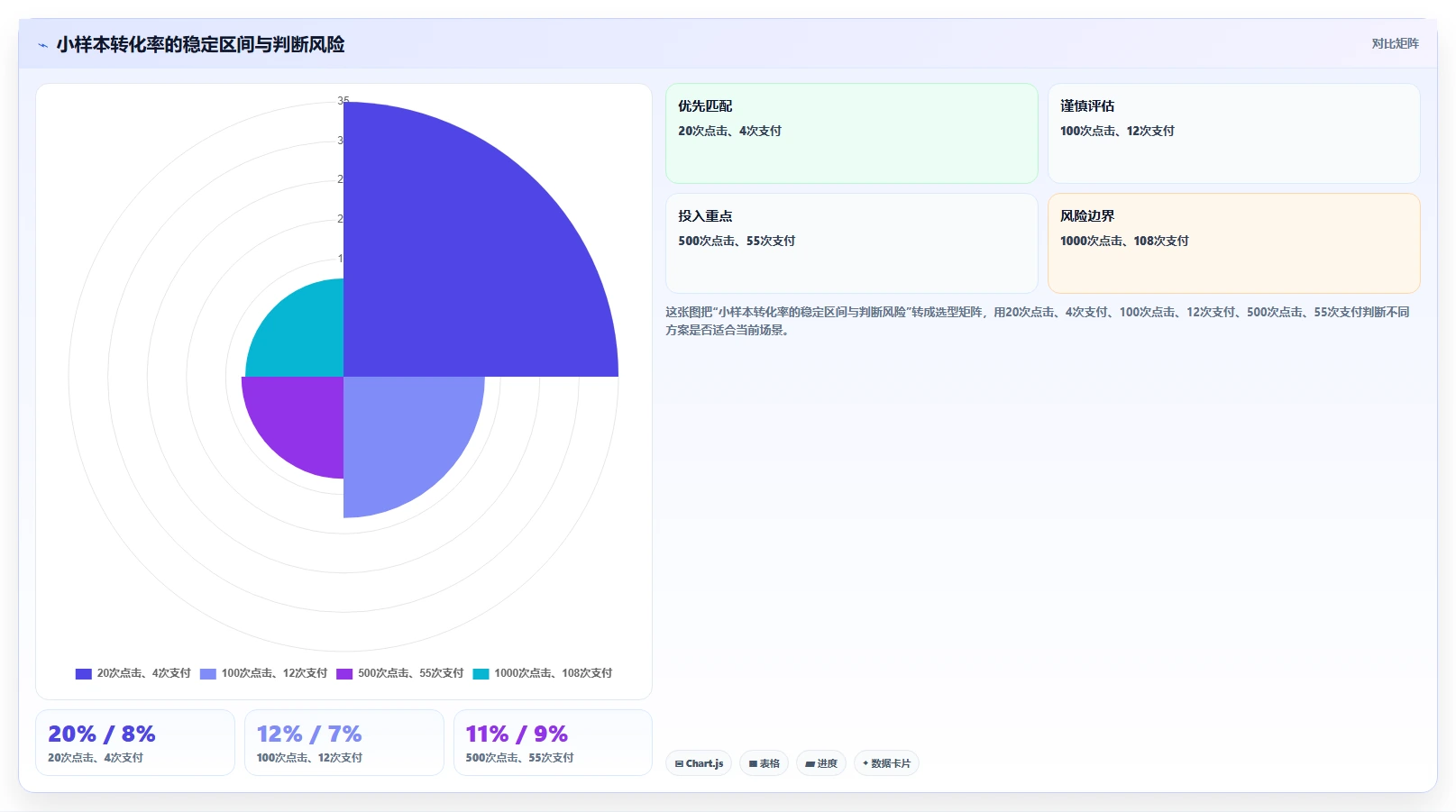This screenshot has height=812, width=1456.
Task: Select the 20% / 8% stat card
Action: pos(135,743)
